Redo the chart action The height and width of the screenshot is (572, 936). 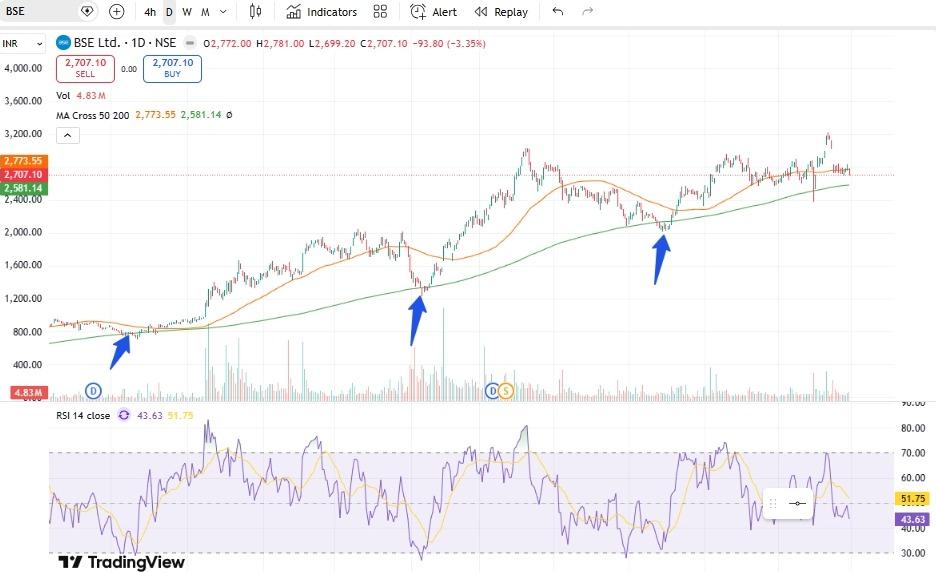(588, 11)
